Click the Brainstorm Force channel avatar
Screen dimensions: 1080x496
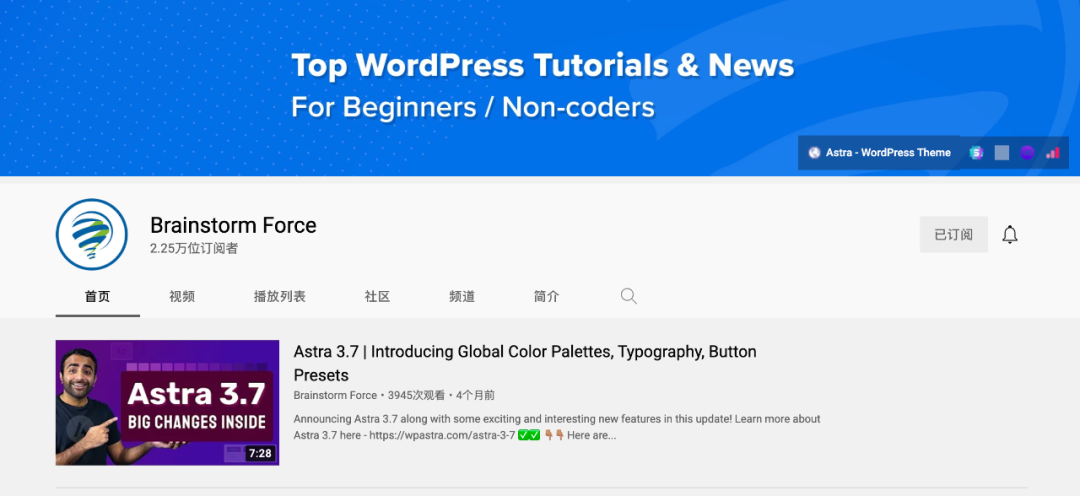click(92, 234)
